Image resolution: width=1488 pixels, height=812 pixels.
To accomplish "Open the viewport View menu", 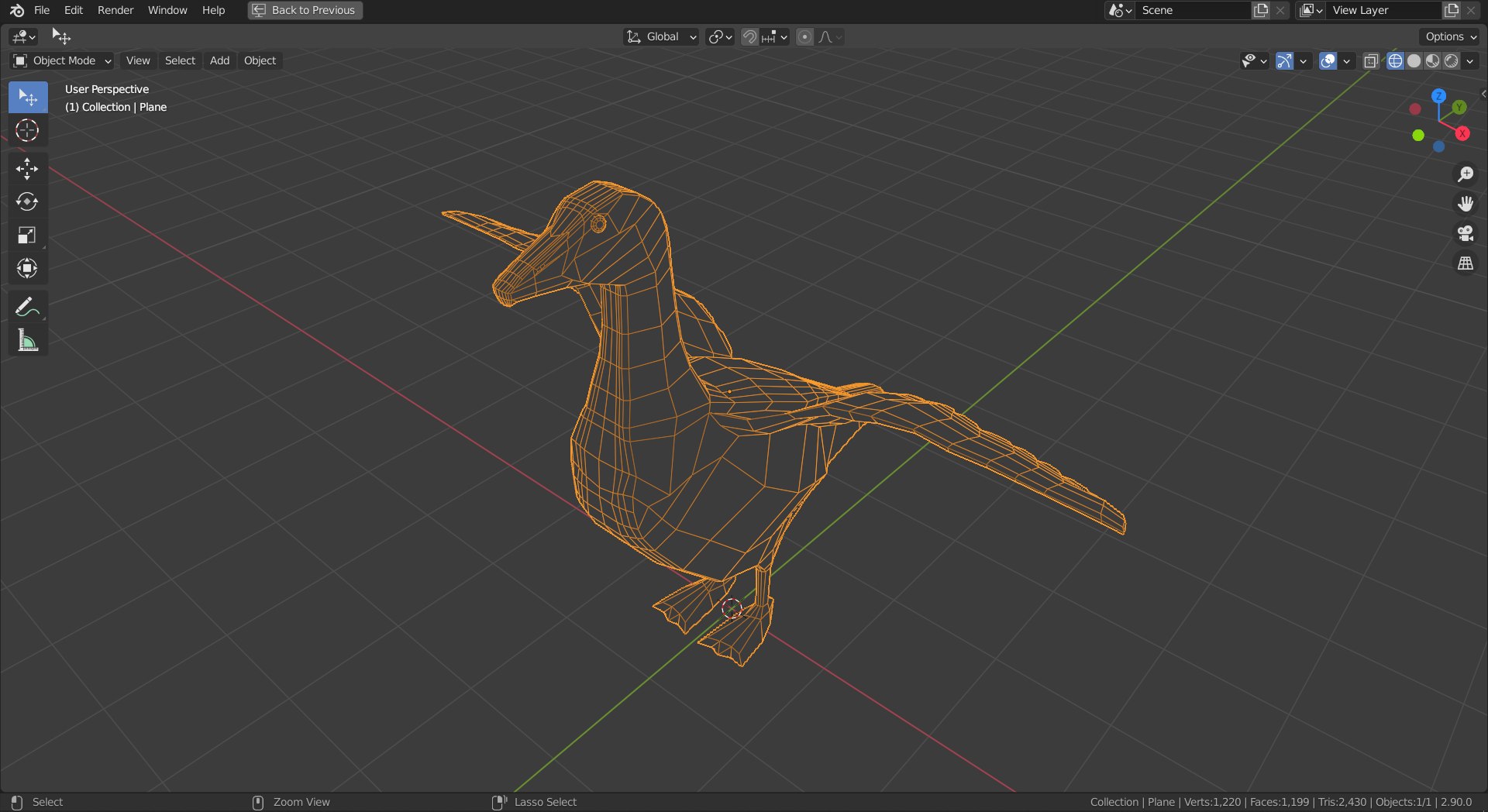I will (x=138, y=60).
